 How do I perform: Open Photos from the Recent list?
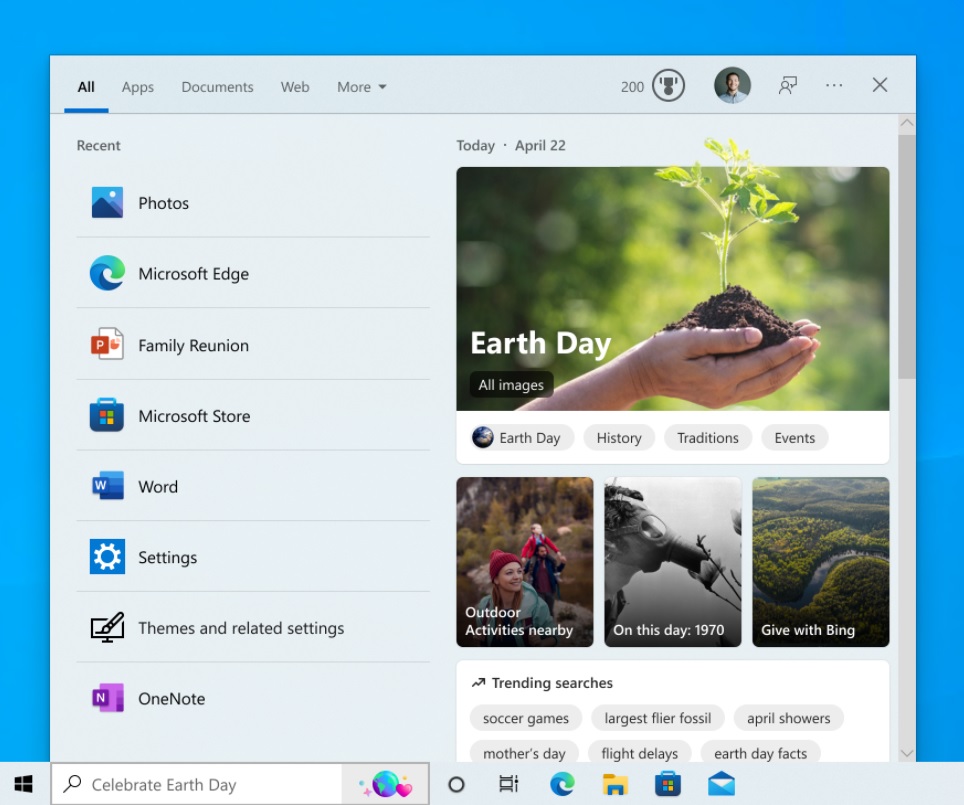(162, 203)
